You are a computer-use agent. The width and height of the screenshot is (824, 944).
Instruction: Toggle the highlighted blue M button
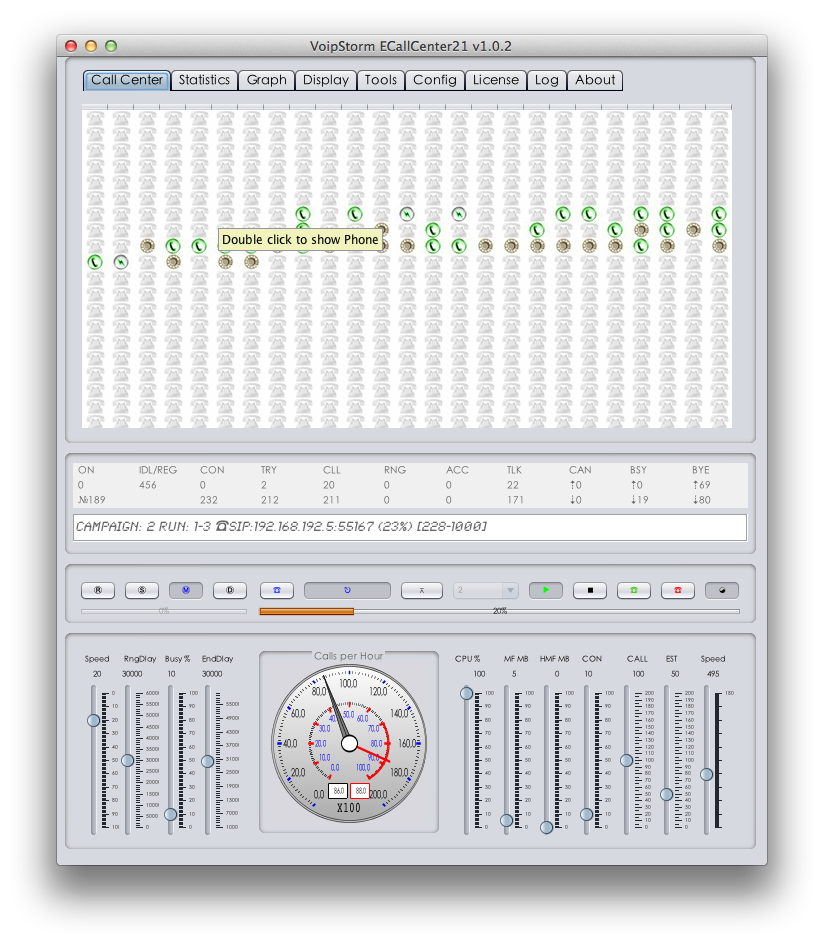[186, 590]
